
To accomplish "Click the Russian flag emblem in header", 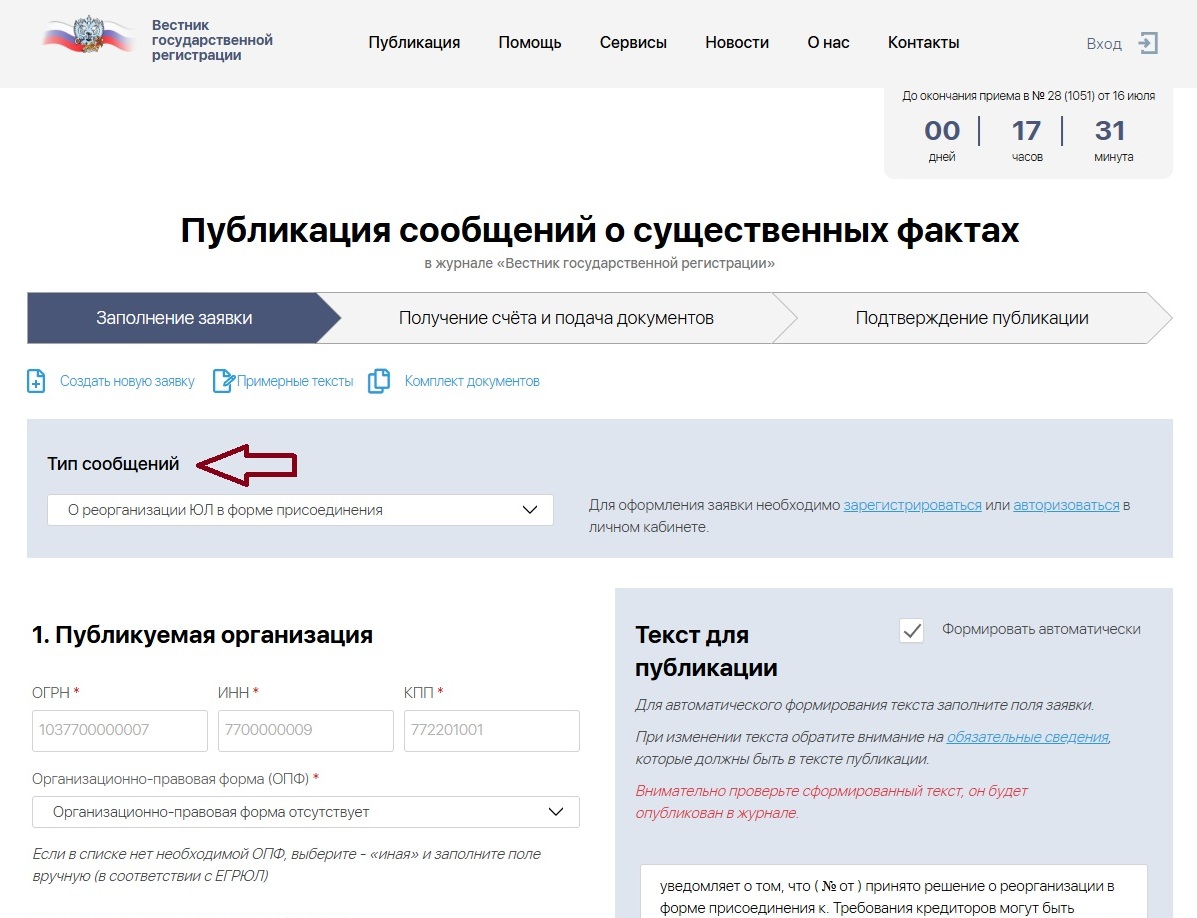I will [88, 33].
